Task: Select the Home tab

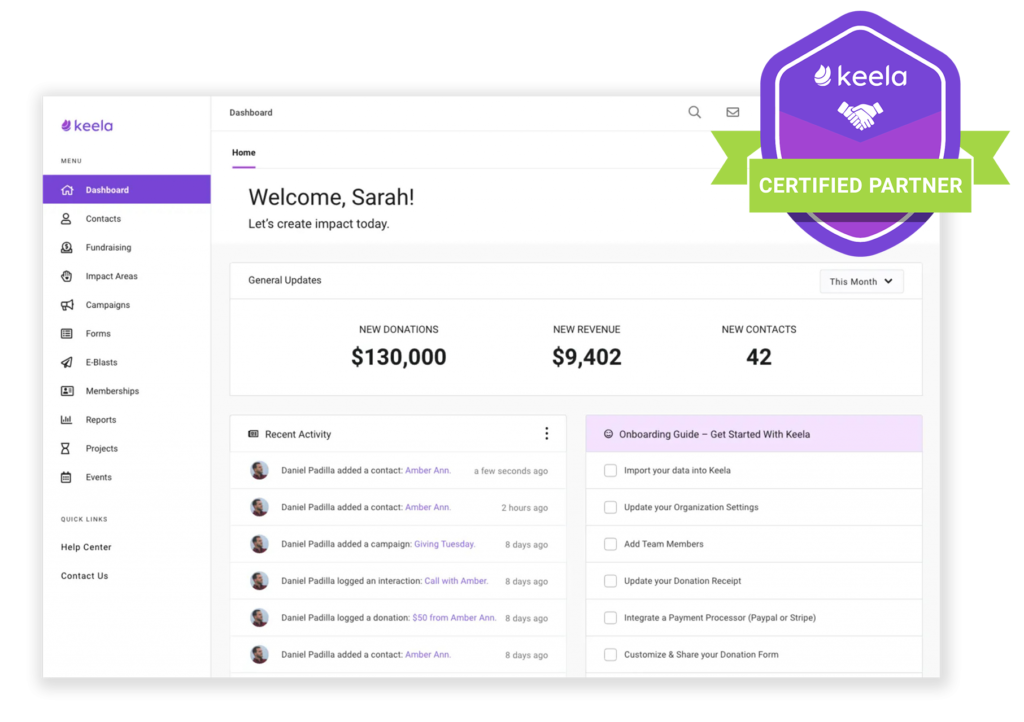Action: coord(244,153)
